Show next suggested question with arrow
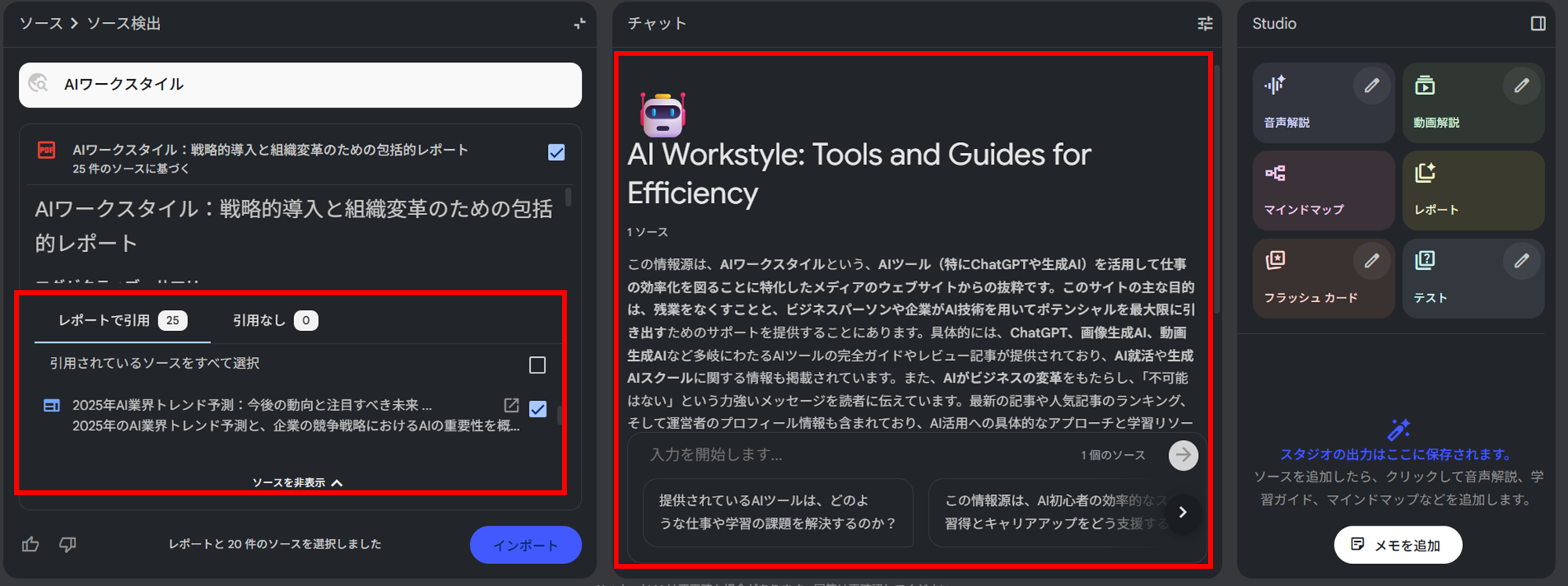 (x=1182, y=512)
